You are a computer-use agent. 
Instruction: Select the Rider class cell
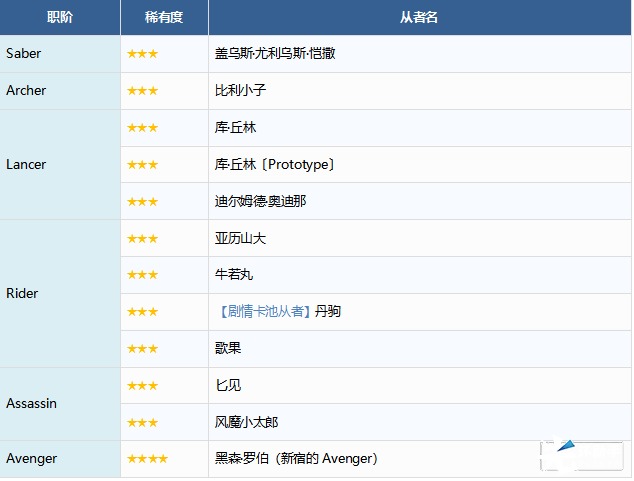tap(22, 293)
